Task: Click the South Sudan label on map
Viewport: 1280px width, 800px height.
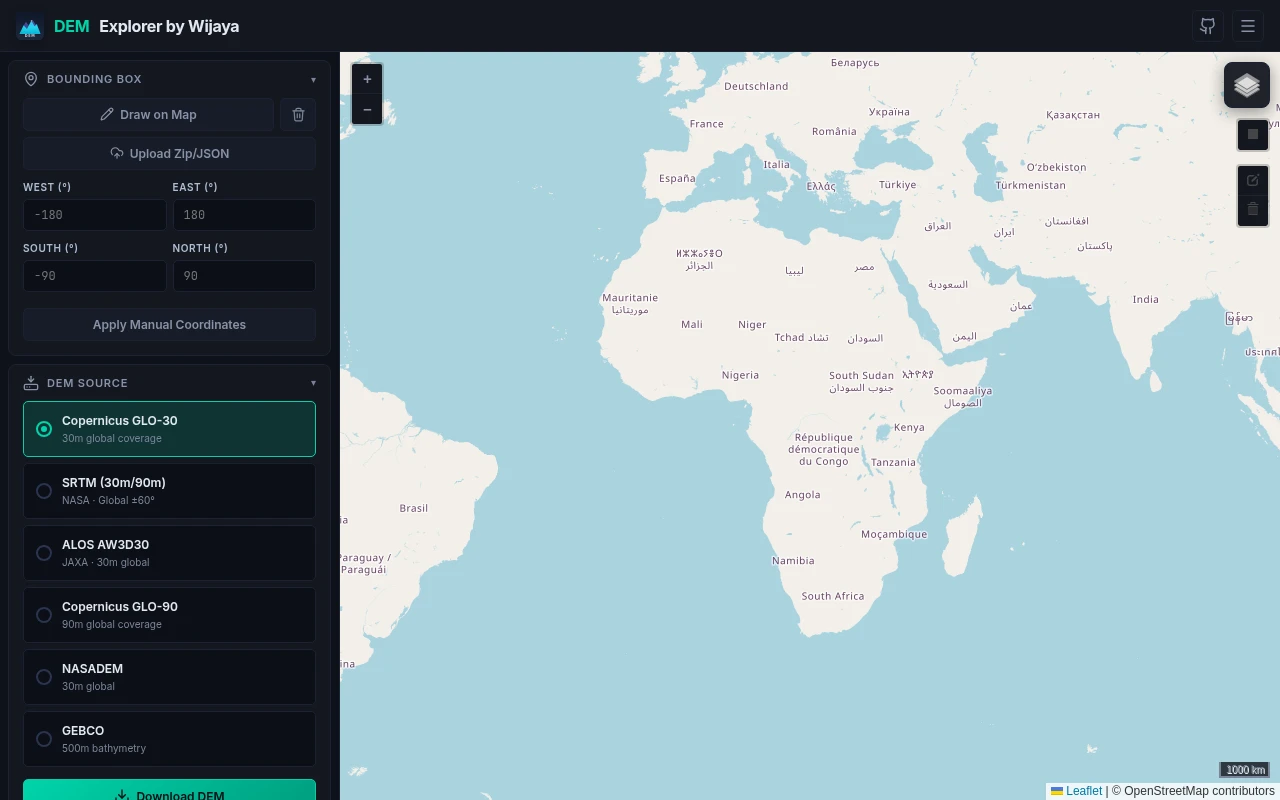Action: pos(861,376)
